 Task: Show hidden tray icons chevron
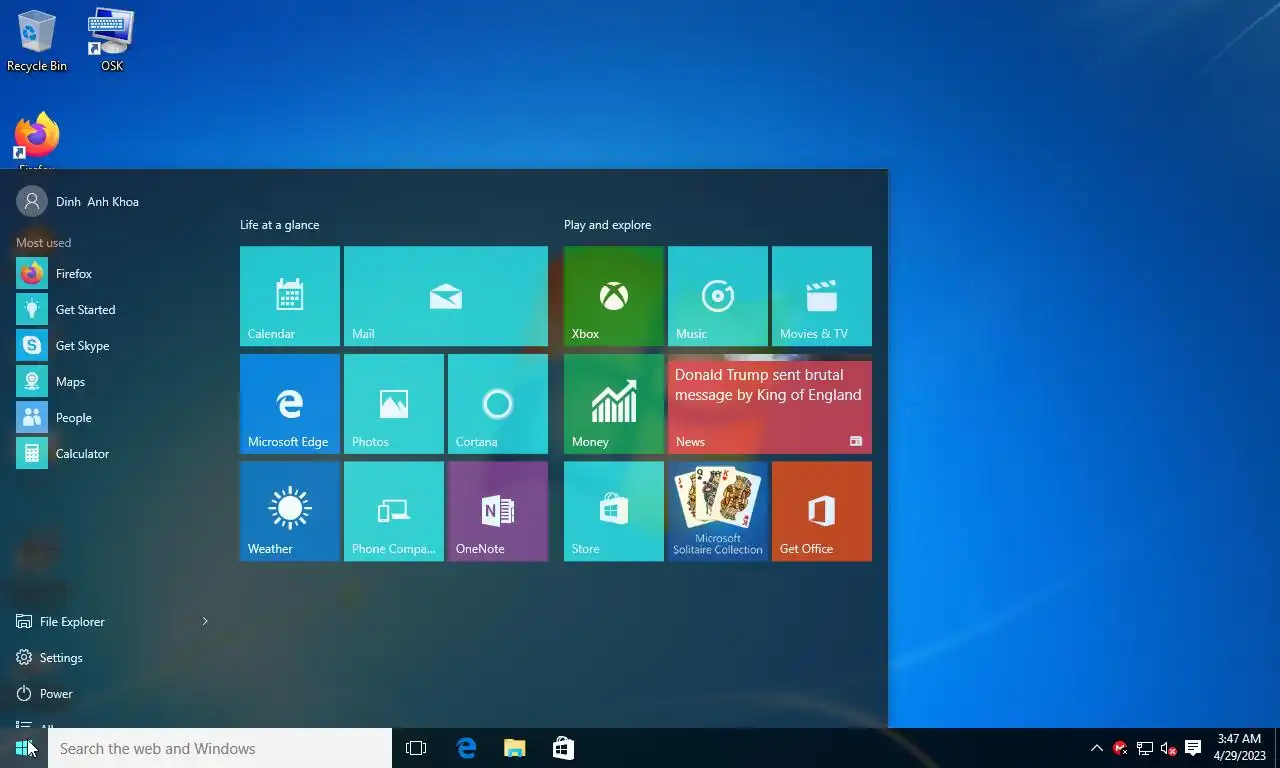coord(1096,748)
